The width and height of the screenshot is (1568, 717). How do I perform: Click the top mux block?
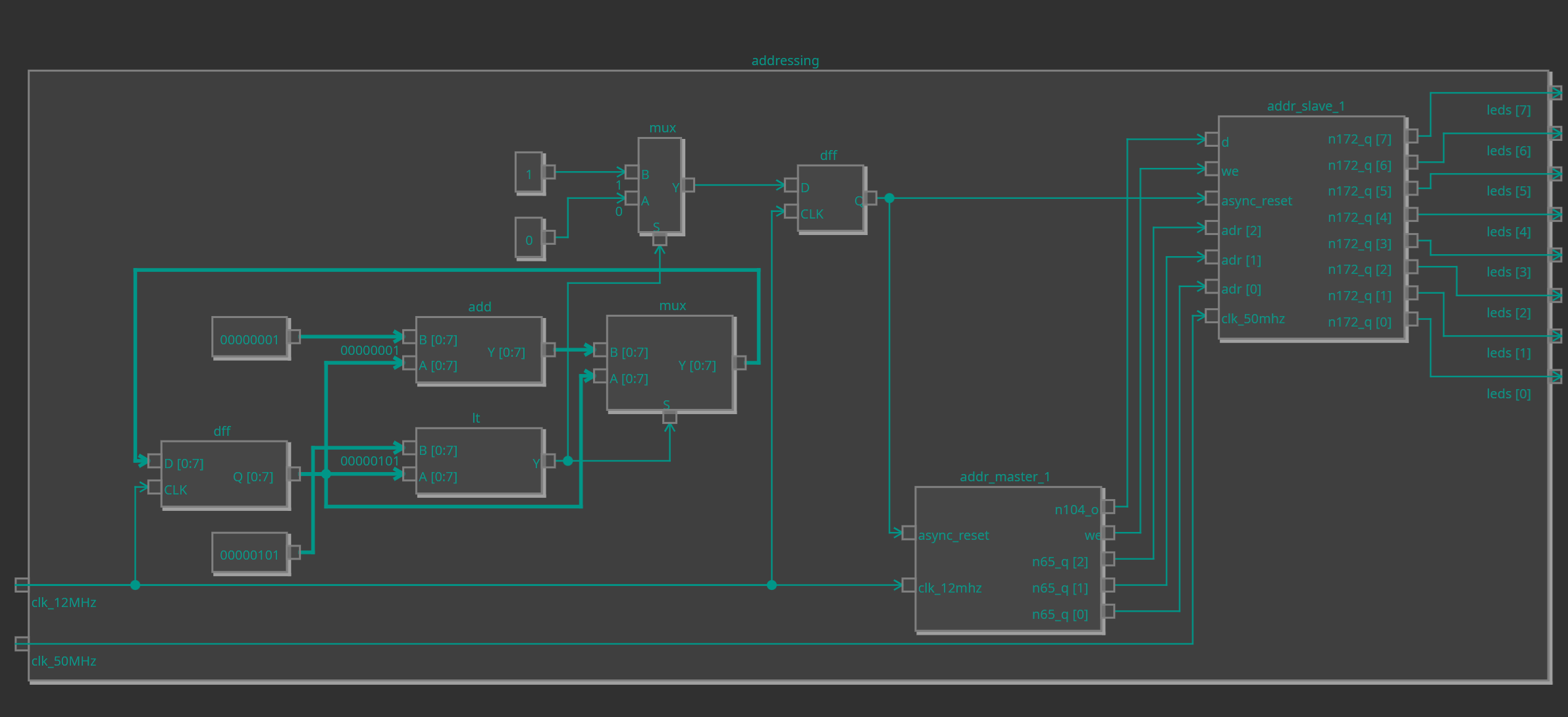point(660,185)
